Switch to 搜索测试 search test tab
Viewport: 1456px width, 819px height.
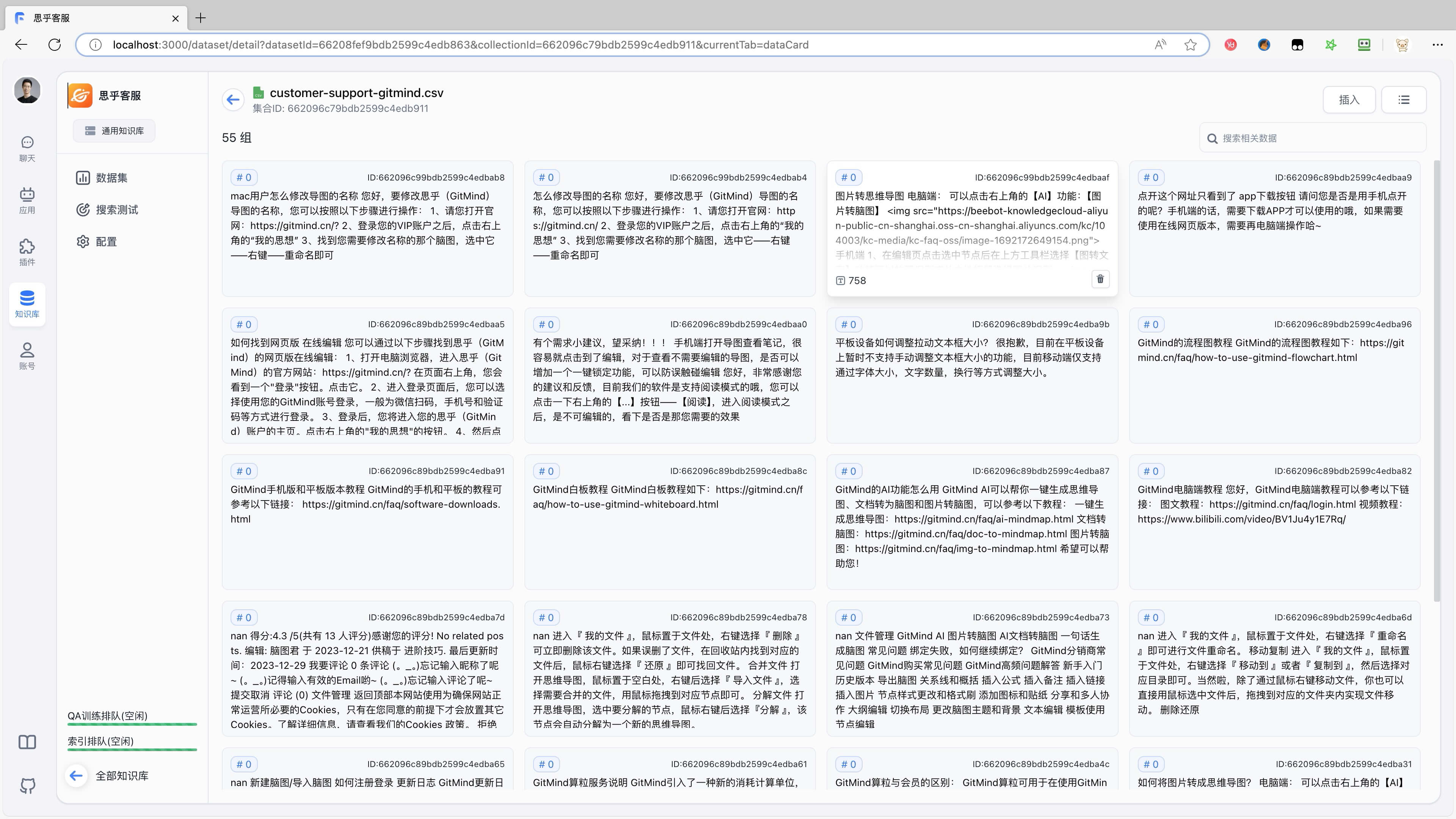[x=116, y=210]
